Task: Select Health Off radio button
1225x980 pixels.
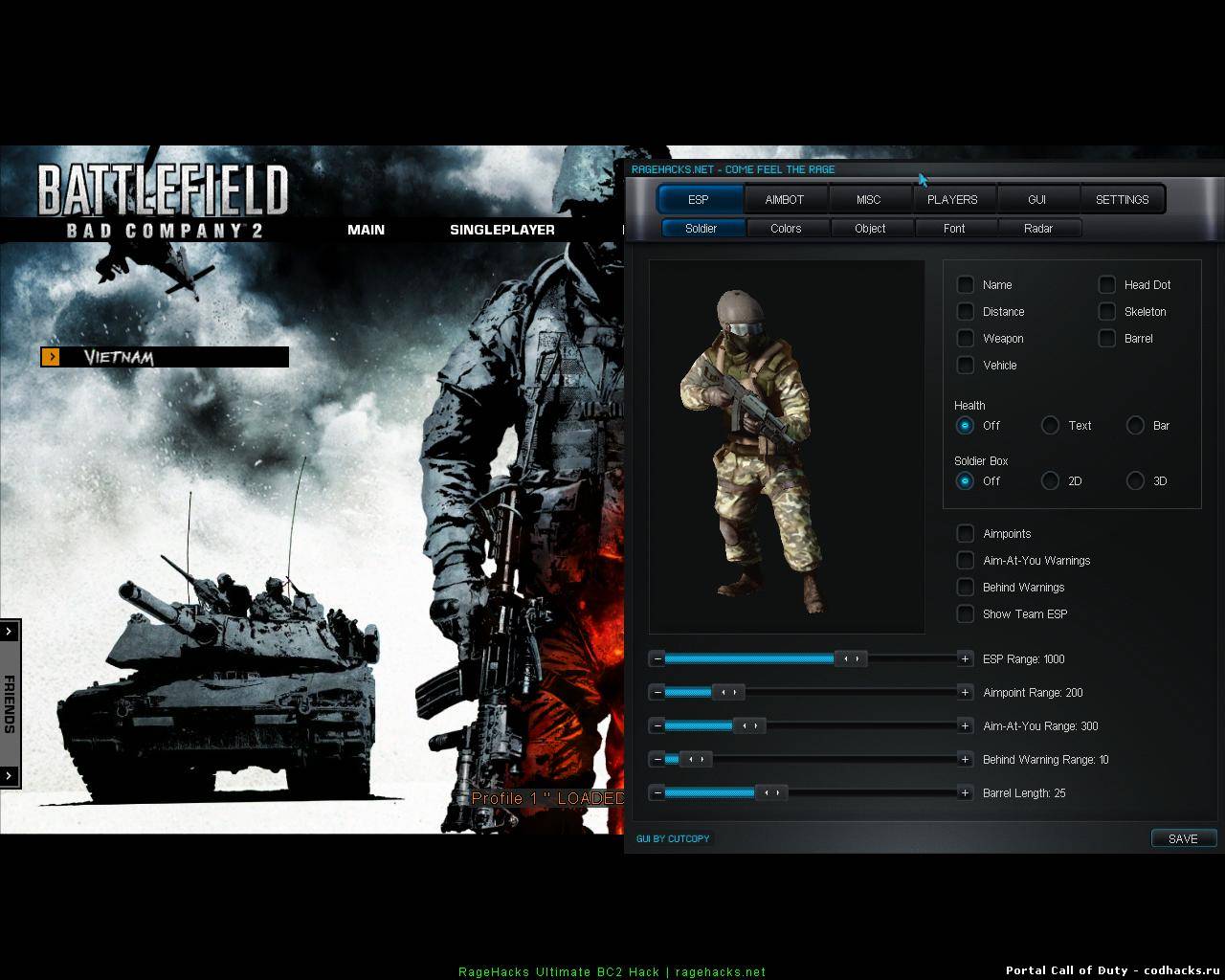Action: tap(965, 425)
